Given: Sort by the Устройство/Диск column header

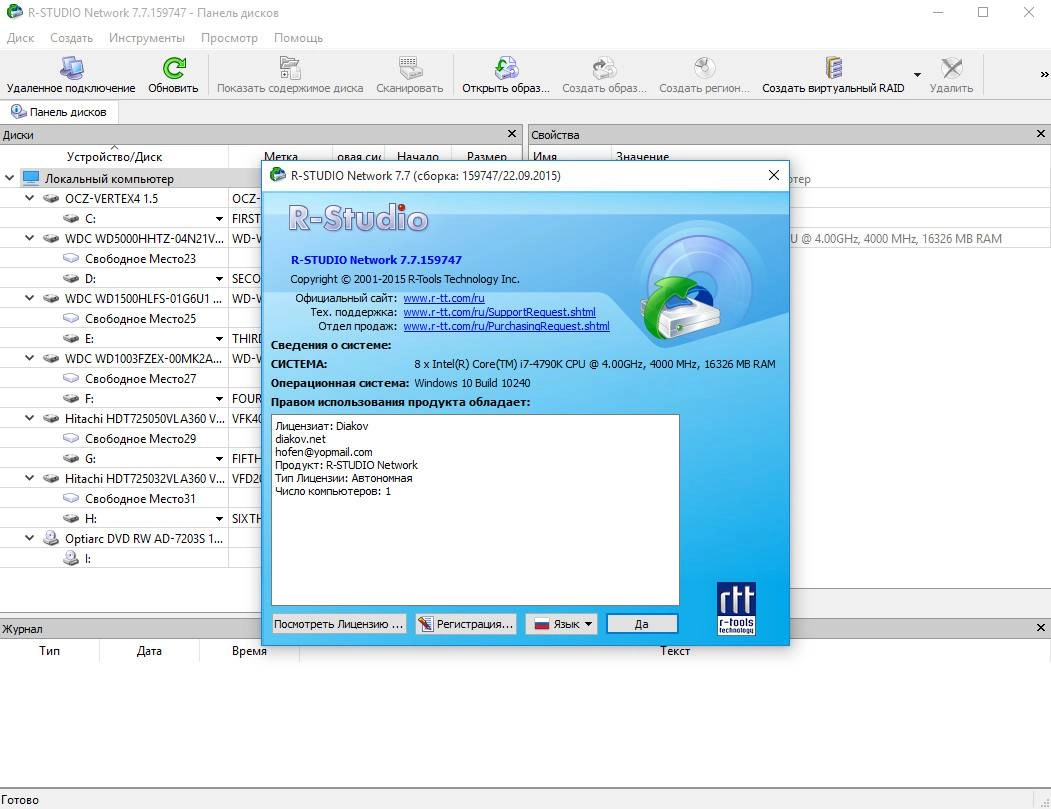Looking at the screenshot, I should [x=114, y=156].
